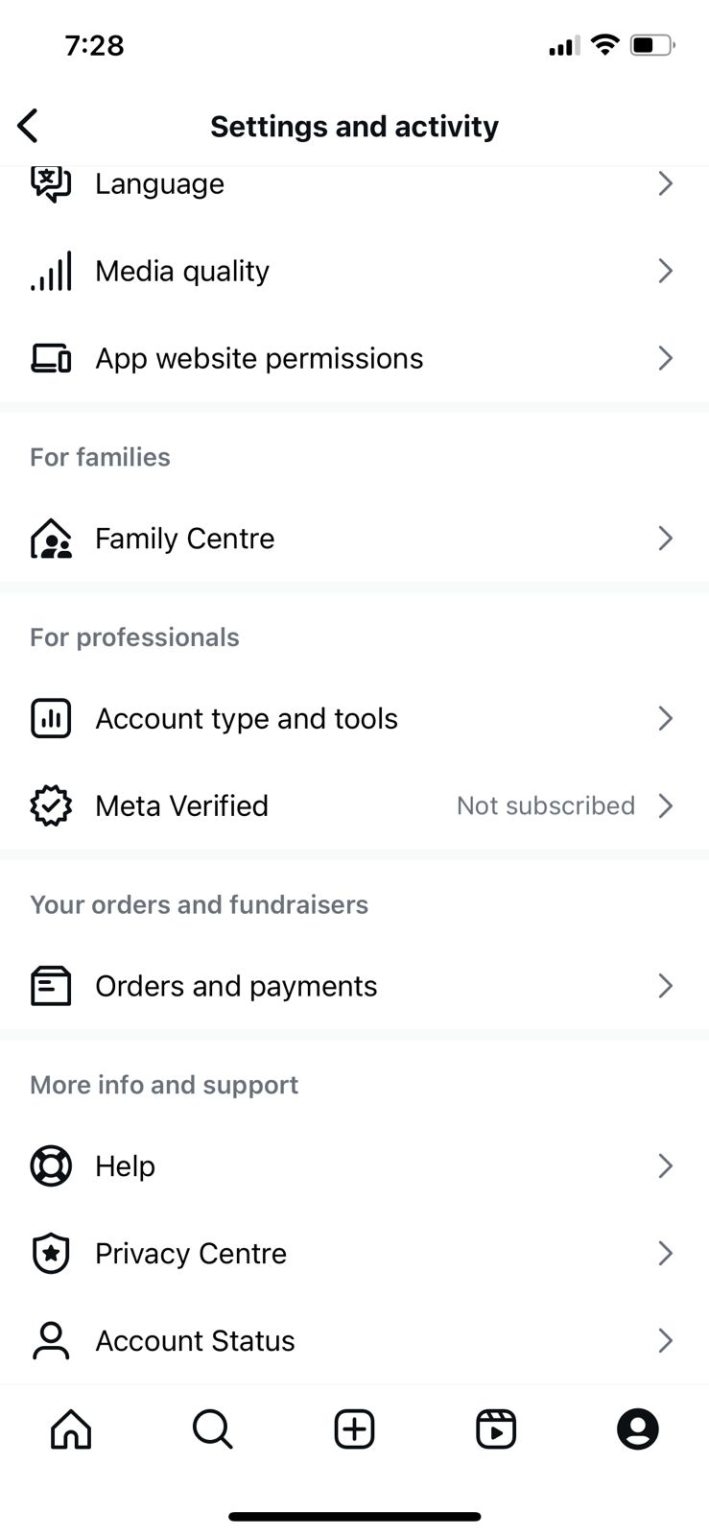Go to the profile tab icon
Image resolution: width=709 pixels, height=1536 pixels.
[638, 1429]
